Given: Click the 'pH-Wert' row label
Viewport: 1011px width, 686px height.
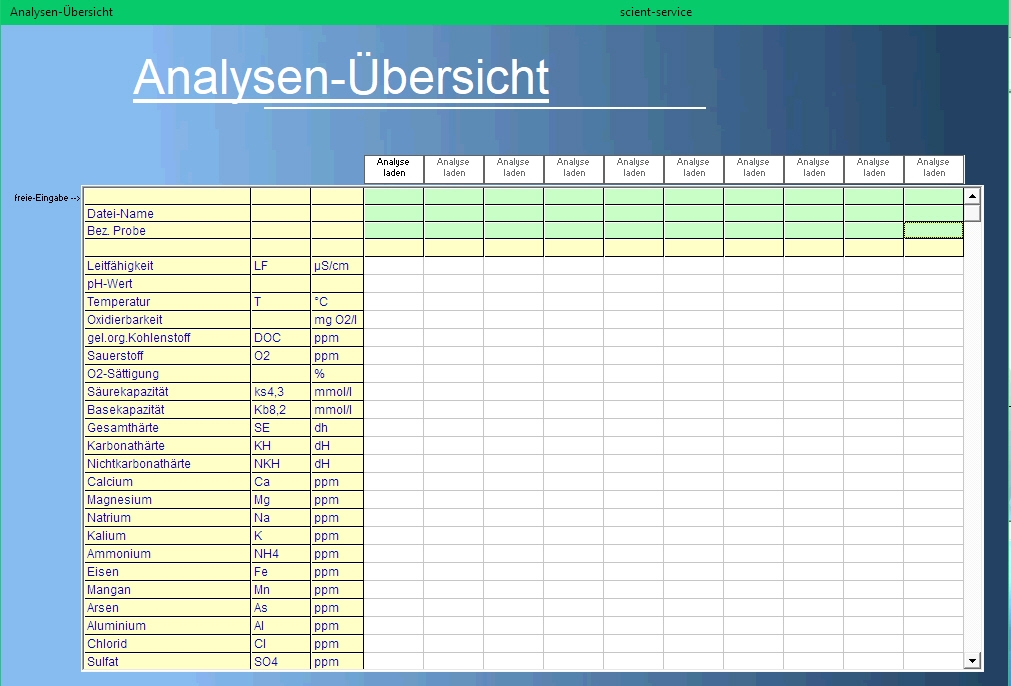Looking at the screenshot, I should [167, 284].
